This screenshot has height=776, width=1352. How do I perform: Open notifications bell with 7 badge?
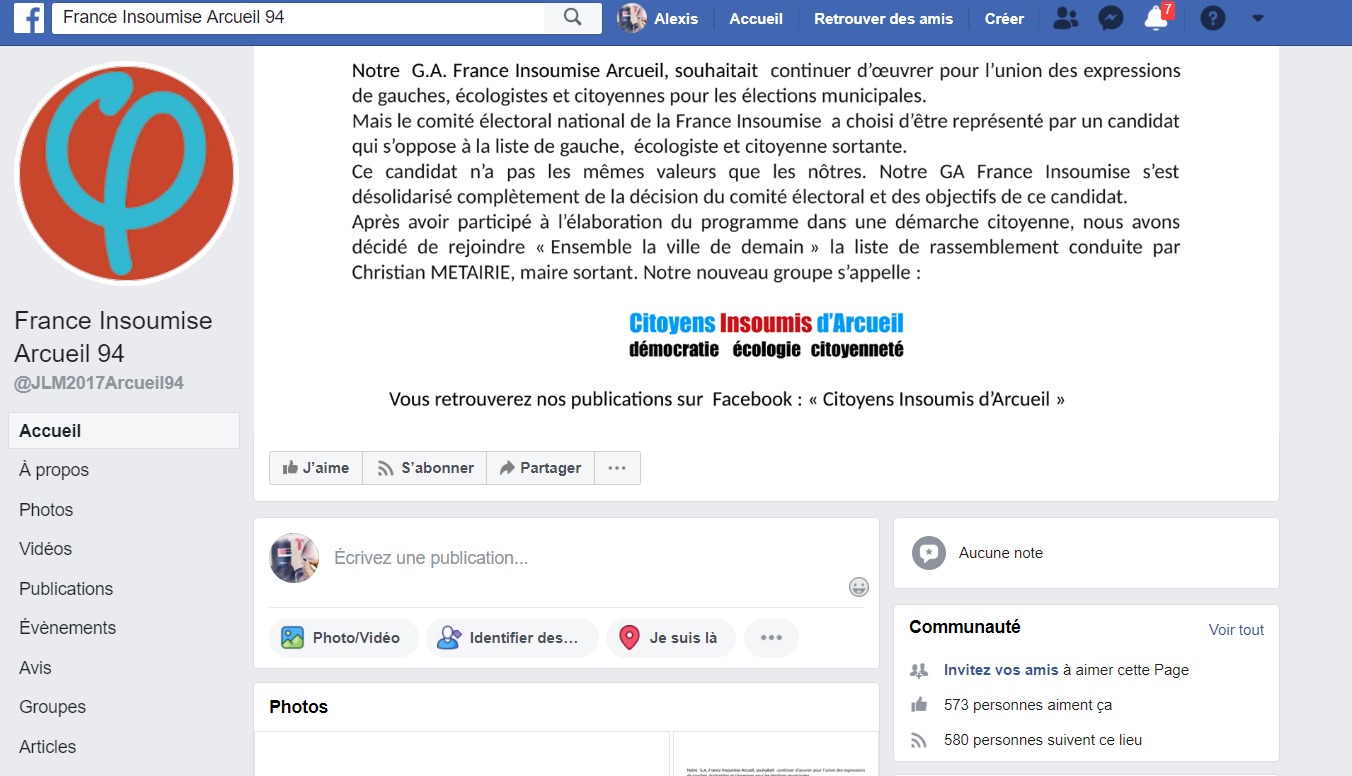1157,18
